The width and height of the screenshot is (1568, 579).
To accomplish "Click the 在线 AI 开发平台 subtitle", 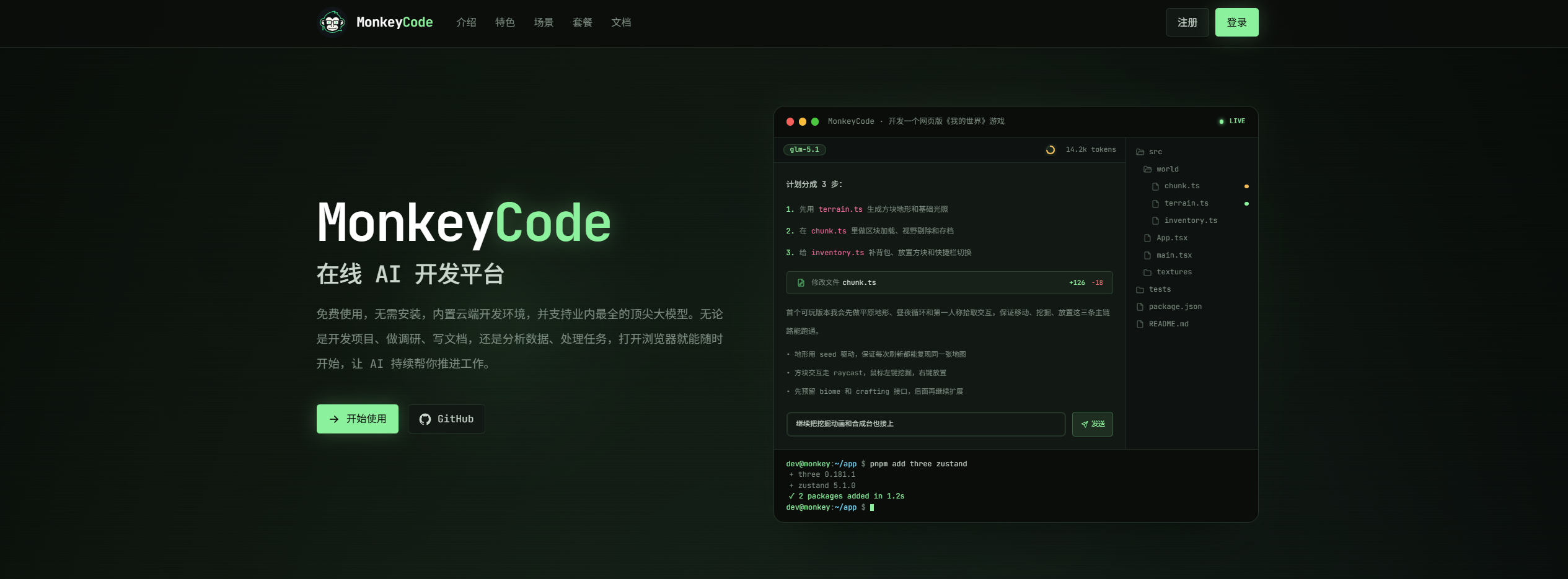I will click(411, 274).
